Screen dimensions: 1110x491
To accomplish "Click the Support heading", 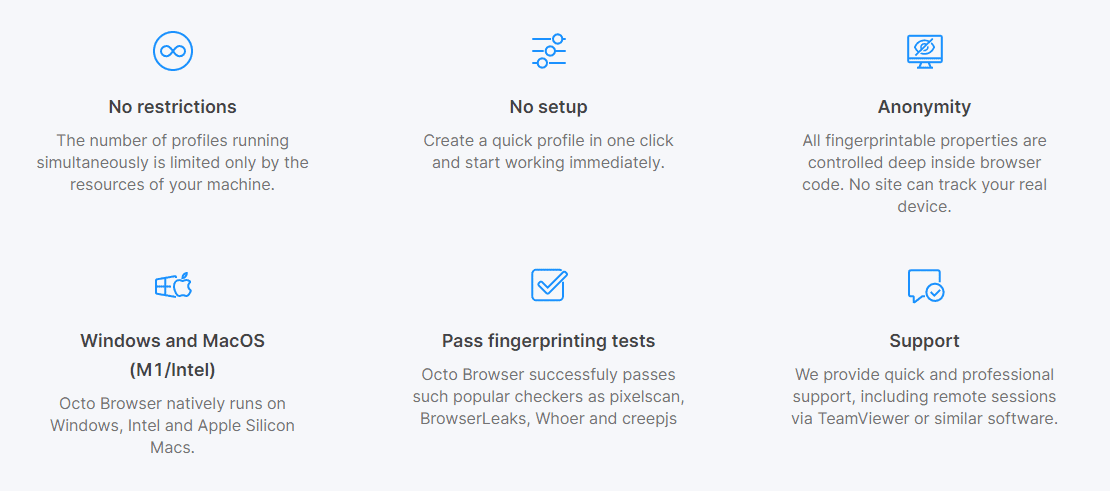I will point(924,341).
